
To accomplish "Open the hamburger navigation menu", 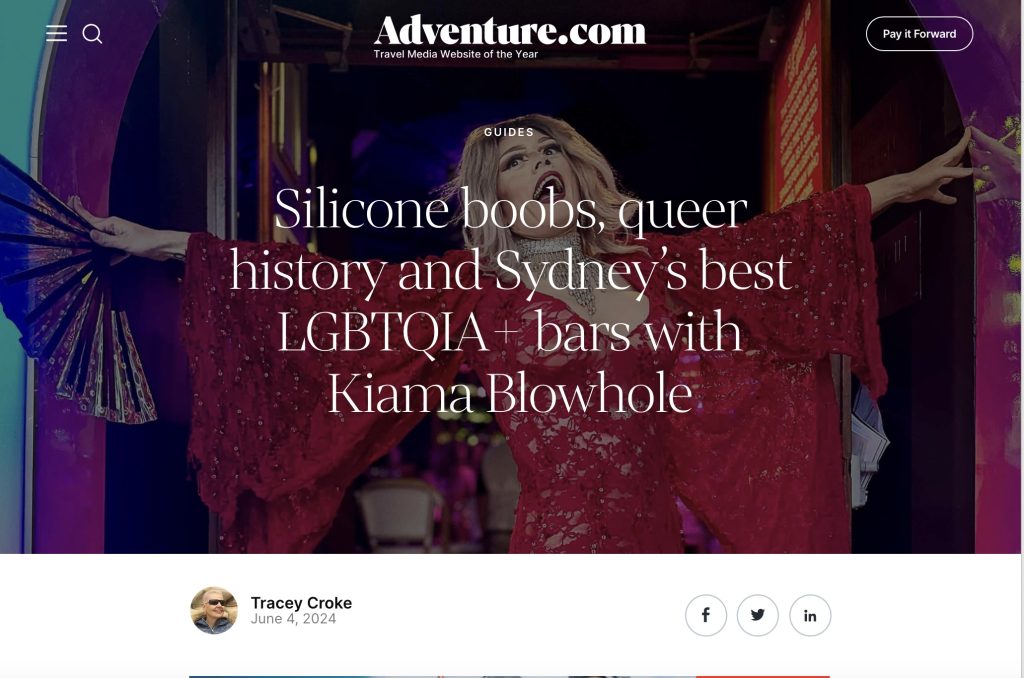I will click(x=56, y=33).
